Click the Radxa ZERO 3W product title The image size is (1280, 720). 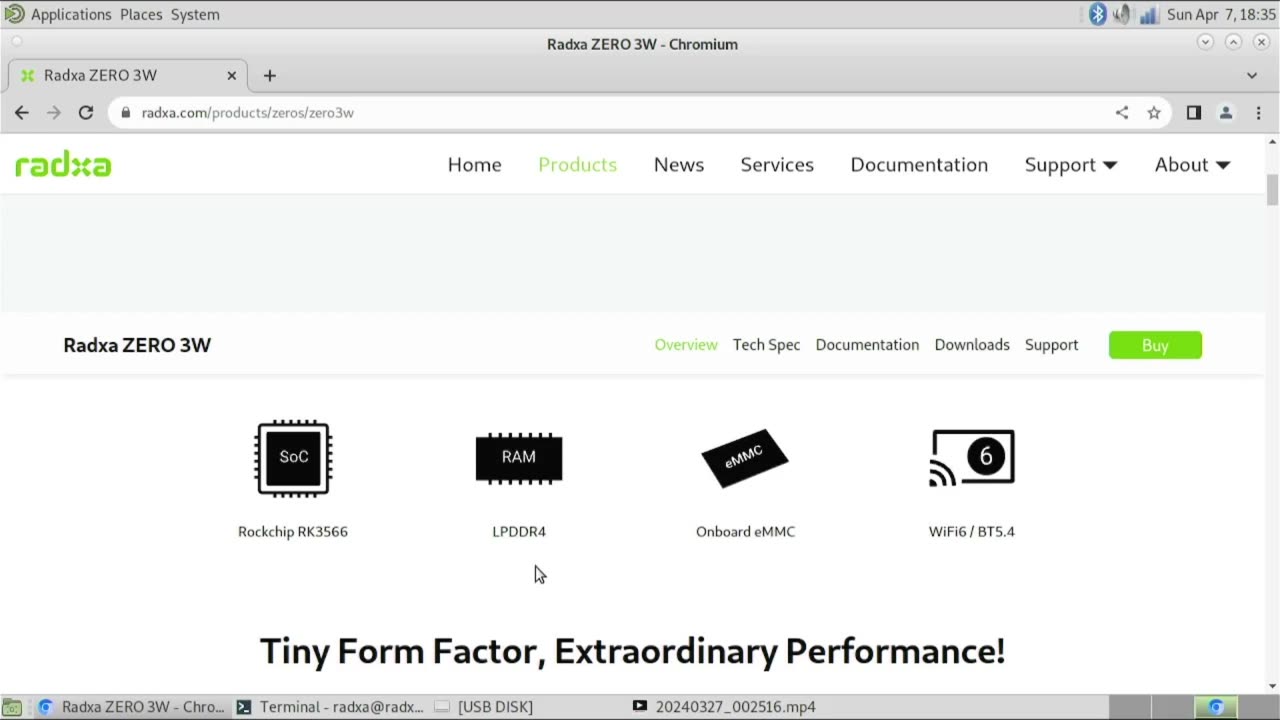[x=137, y=345]
